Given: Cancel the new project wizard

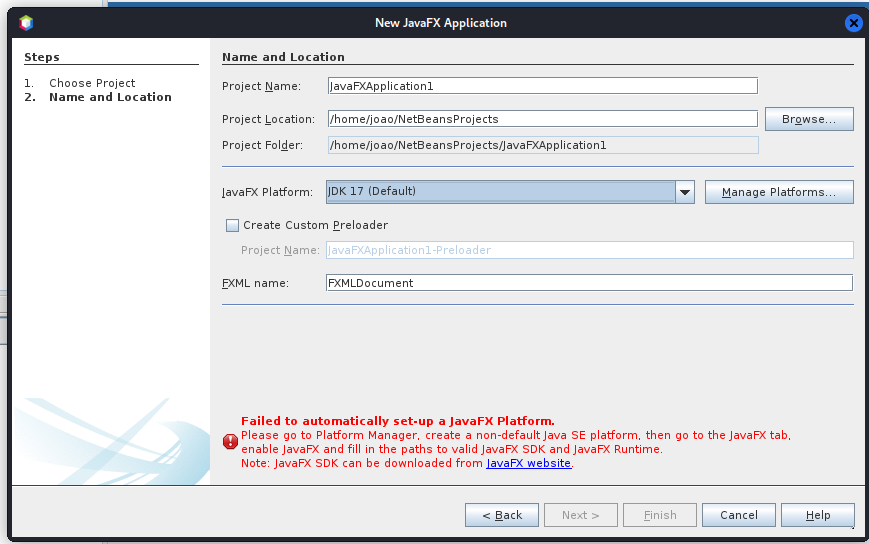Looking at the screenshot, I should pos(739,515).
